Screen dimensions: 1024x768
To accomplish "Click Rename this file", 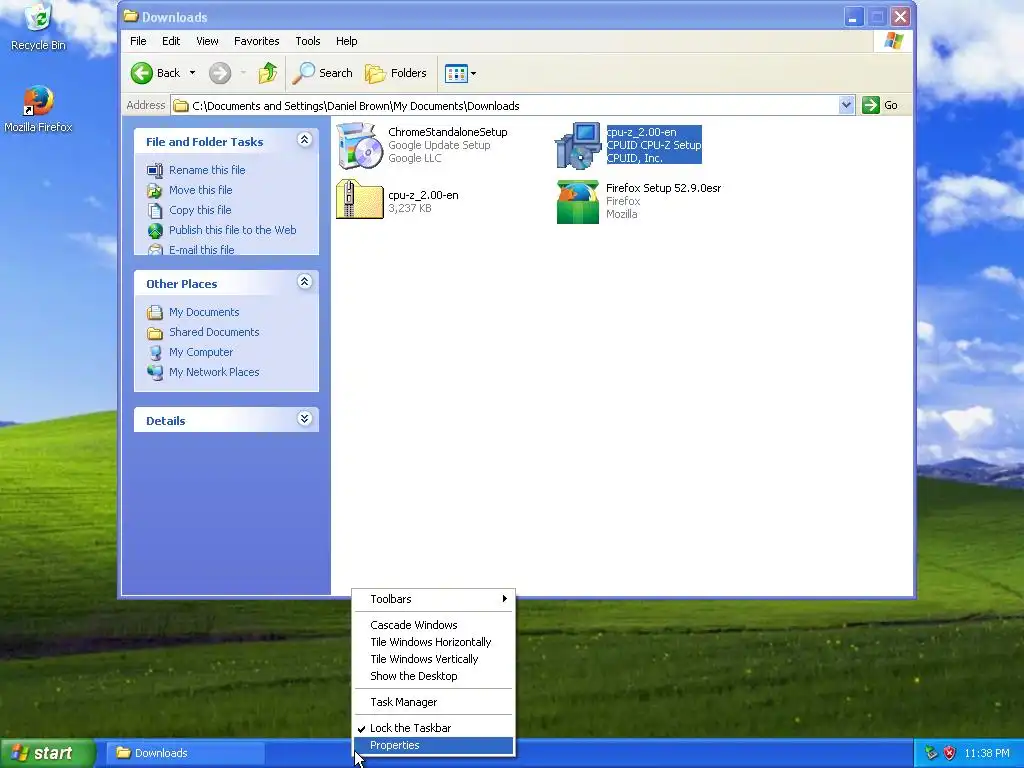I will [207, 170].
